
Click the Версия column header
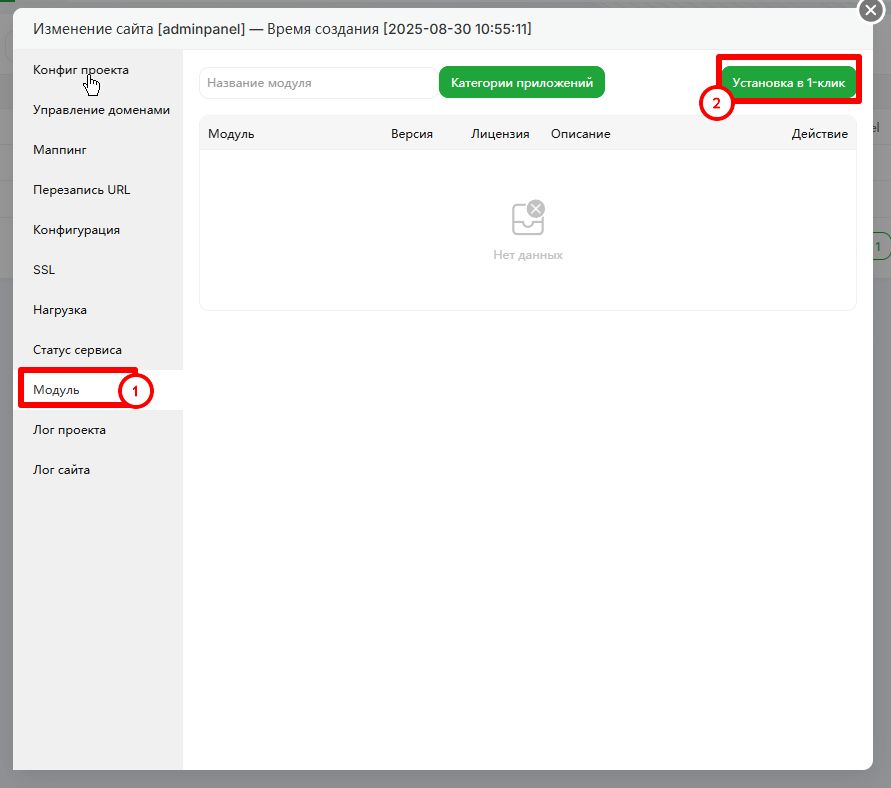coord(412,134)
